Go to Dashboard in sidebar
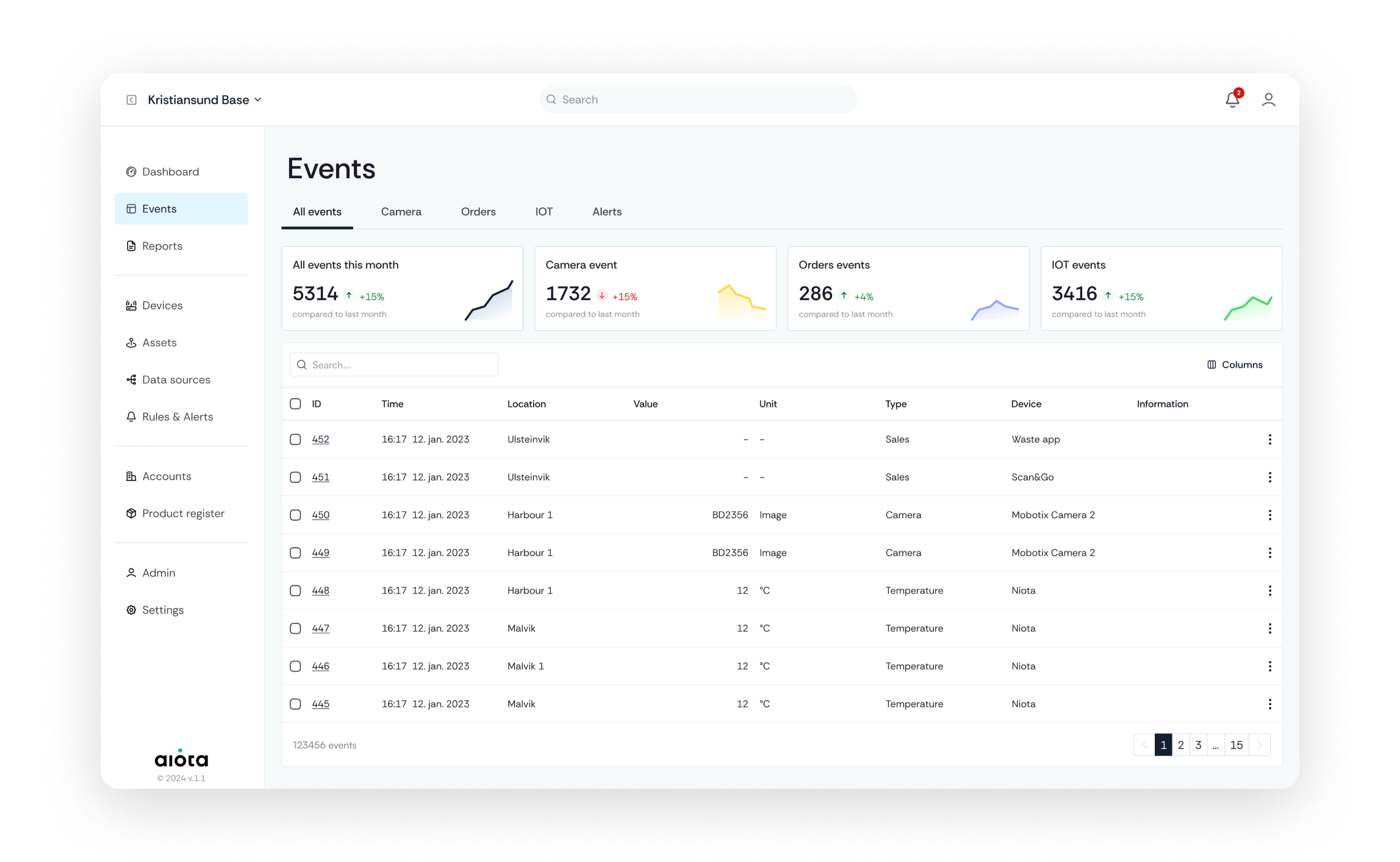The height and width of the screenshot is (862, 1400). pos(181,171)
